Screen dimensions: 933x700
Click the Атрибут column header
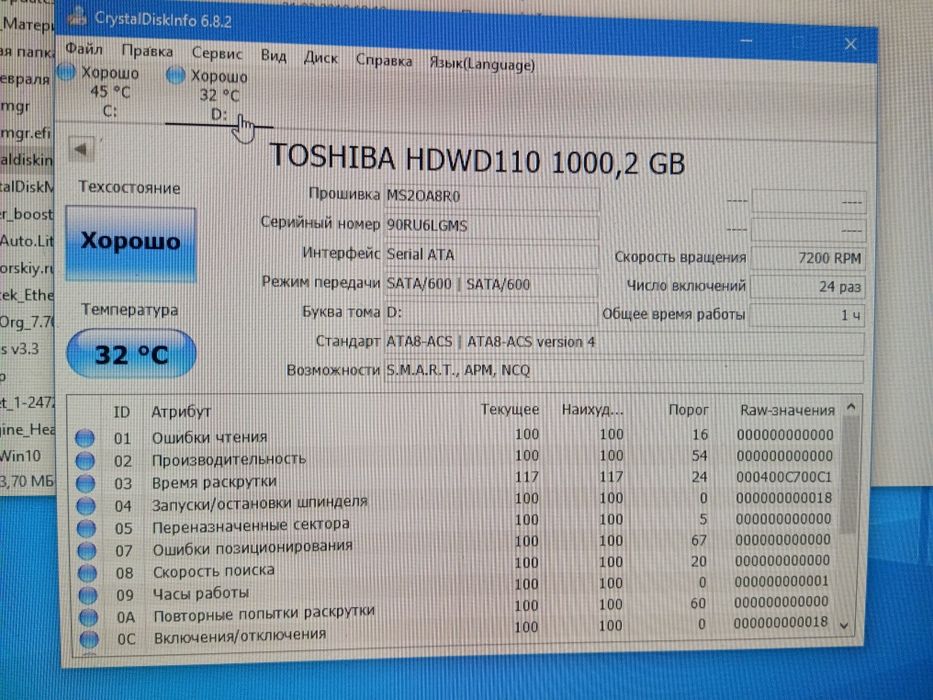pyautogui.click(x=181, y=412)
